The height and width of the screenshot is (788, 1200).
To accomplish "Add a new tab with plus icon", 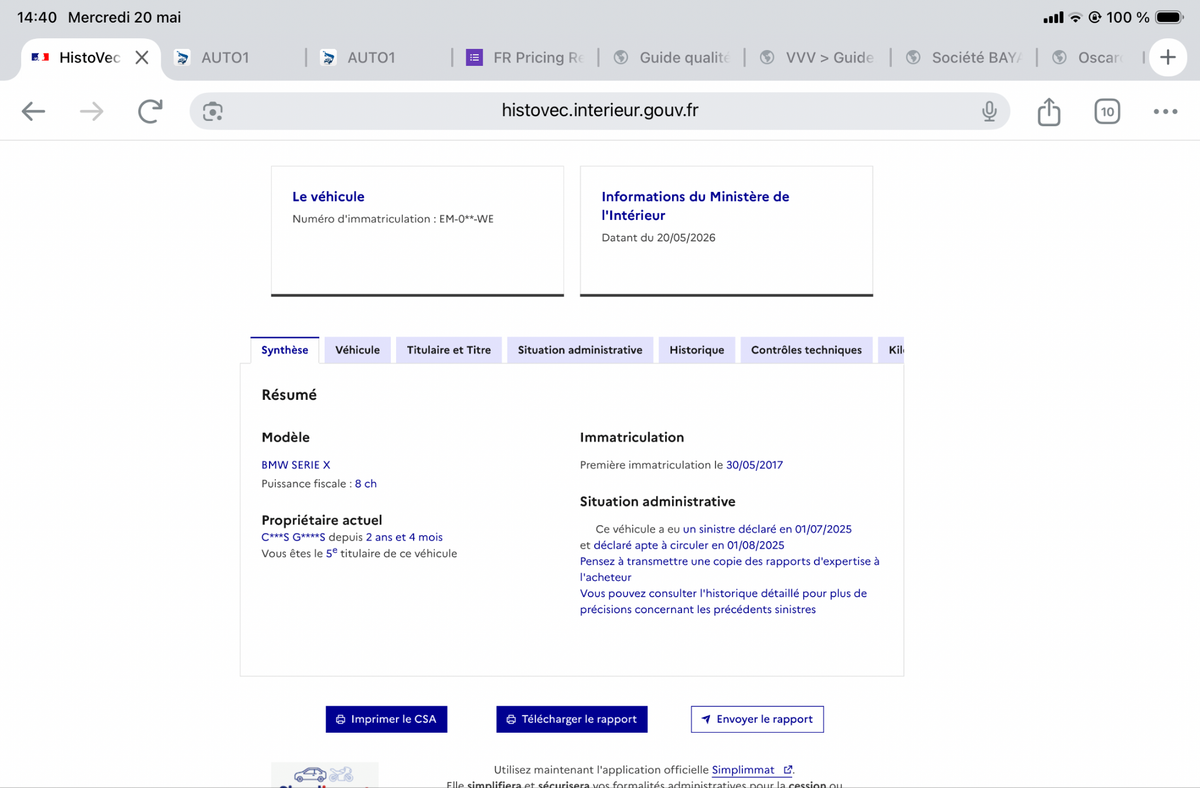I will pyautogui.click(x=1168, y=57).
